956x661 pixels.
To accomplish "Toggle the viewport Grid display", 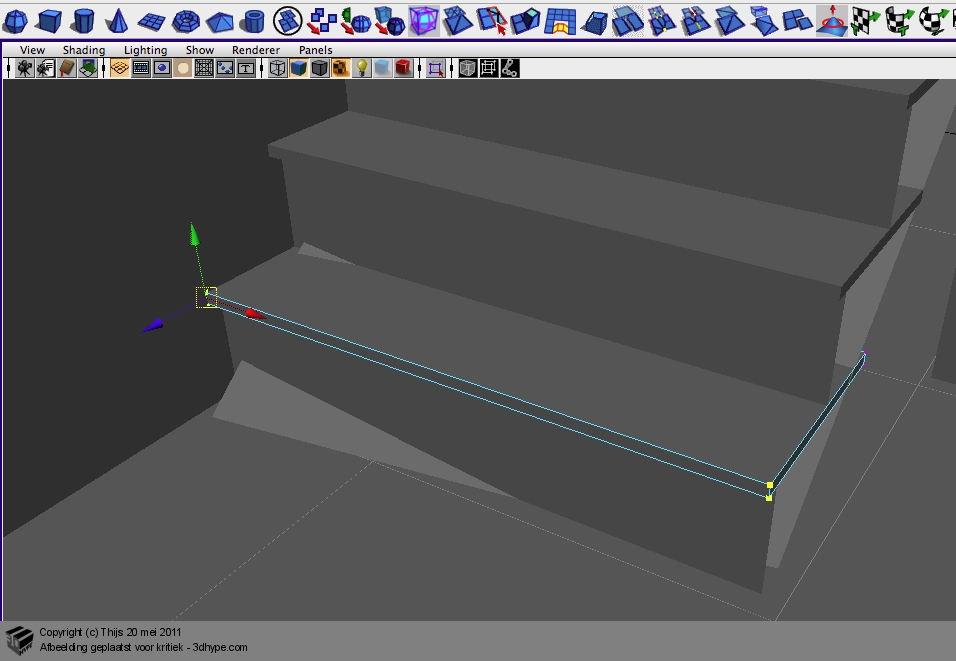I will 120,68.
